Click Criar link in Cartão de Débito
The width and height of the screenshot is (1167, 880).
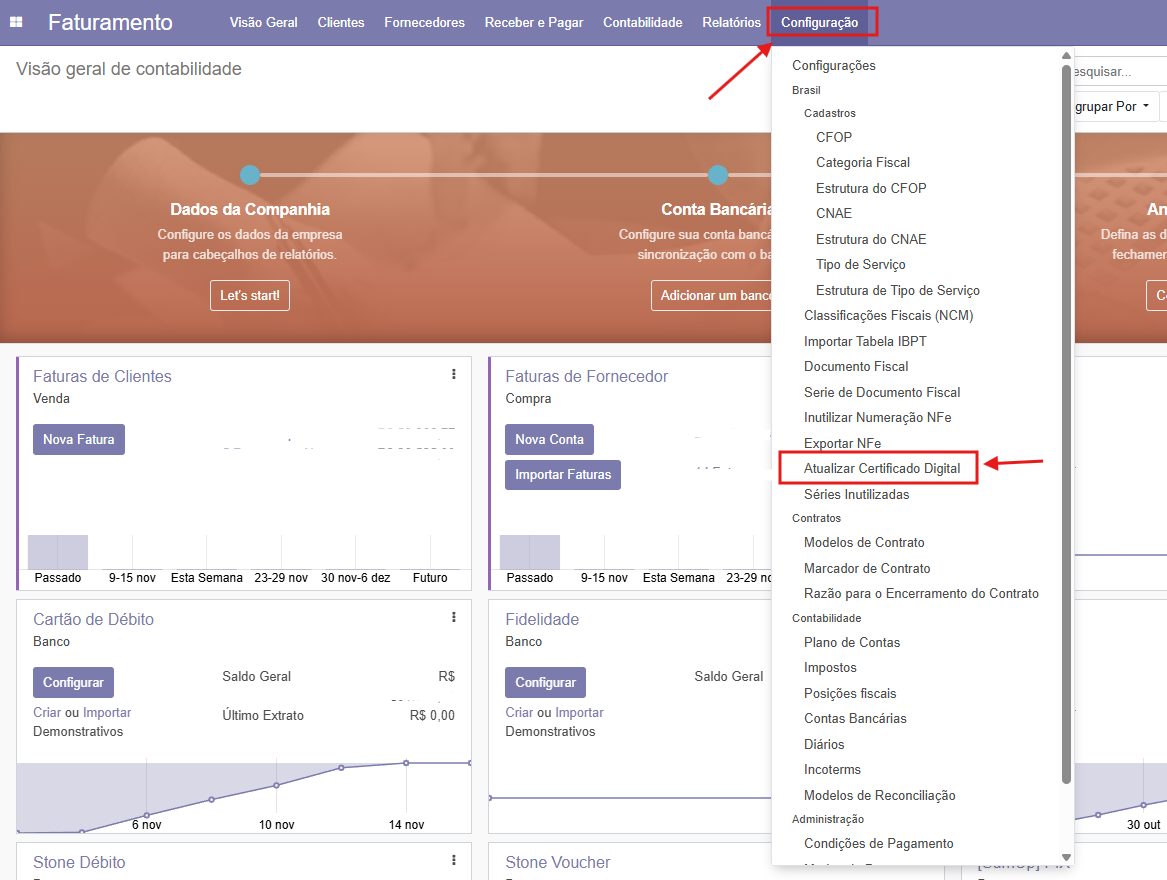[x=46, y=713]
